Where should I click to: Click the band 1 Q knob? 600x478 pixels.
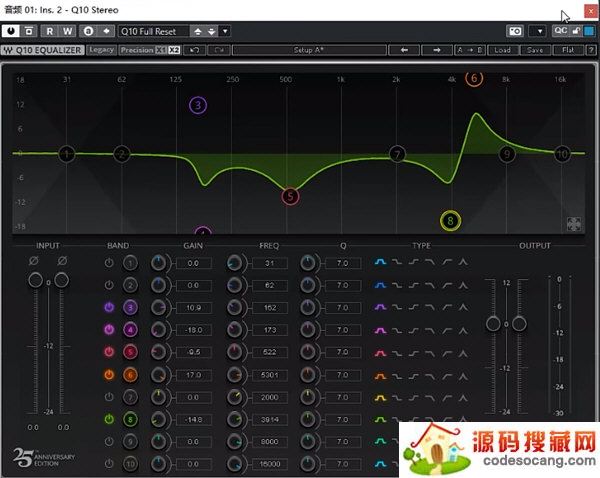pos(308,263)
